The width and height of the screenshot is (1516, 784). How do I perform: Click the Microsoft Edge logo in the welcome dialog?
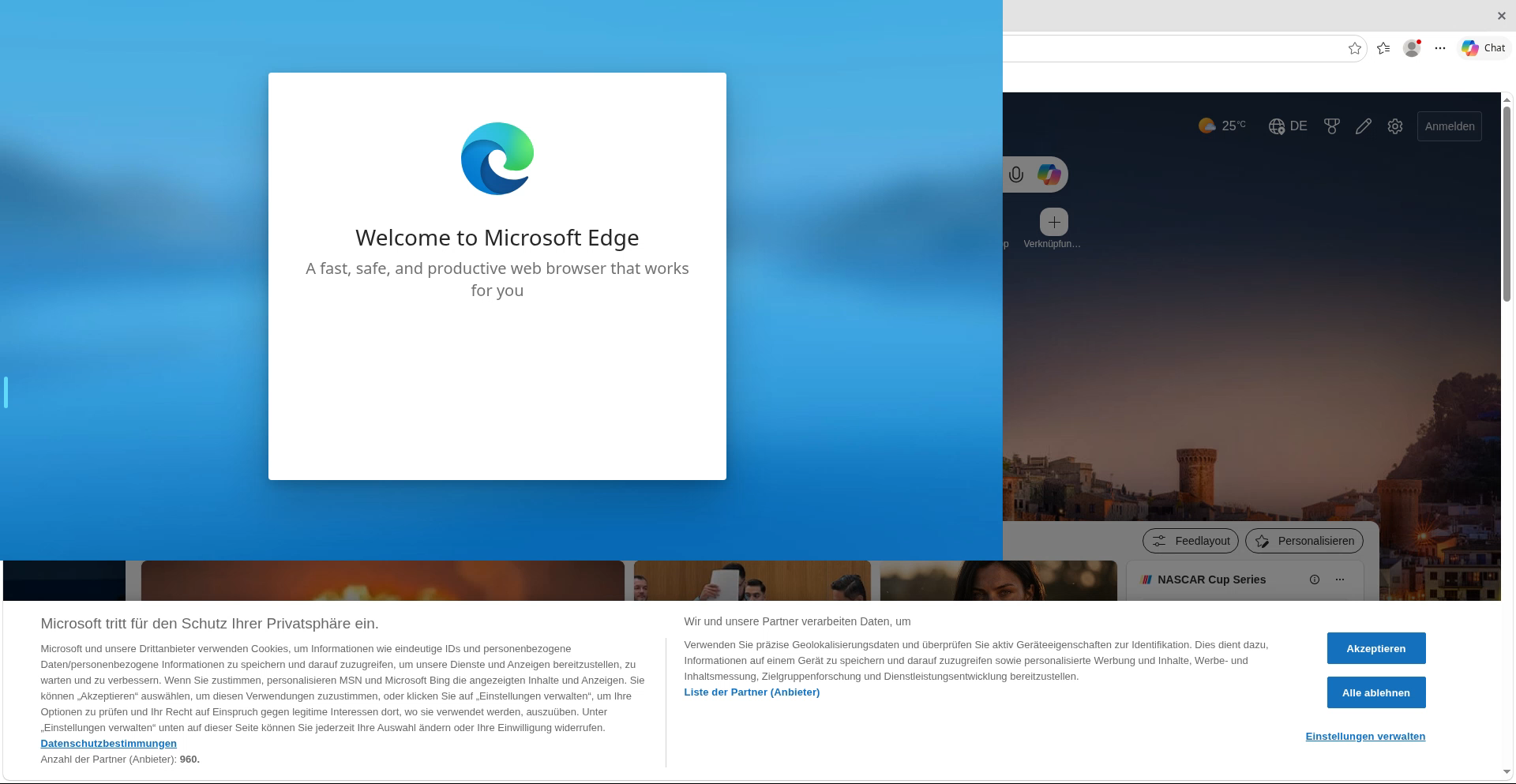point(497,159)
